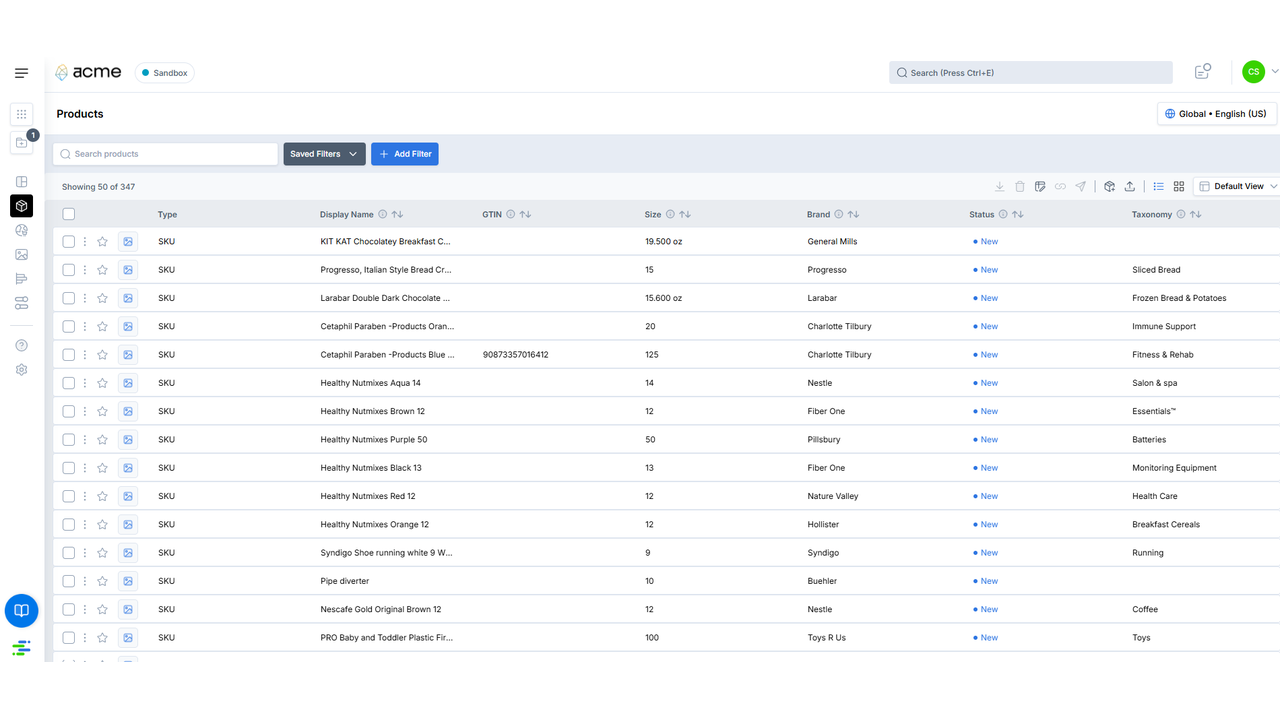Click the send paper plane icon
This screenshot has height=720, width=1280.
point(1080,187)
